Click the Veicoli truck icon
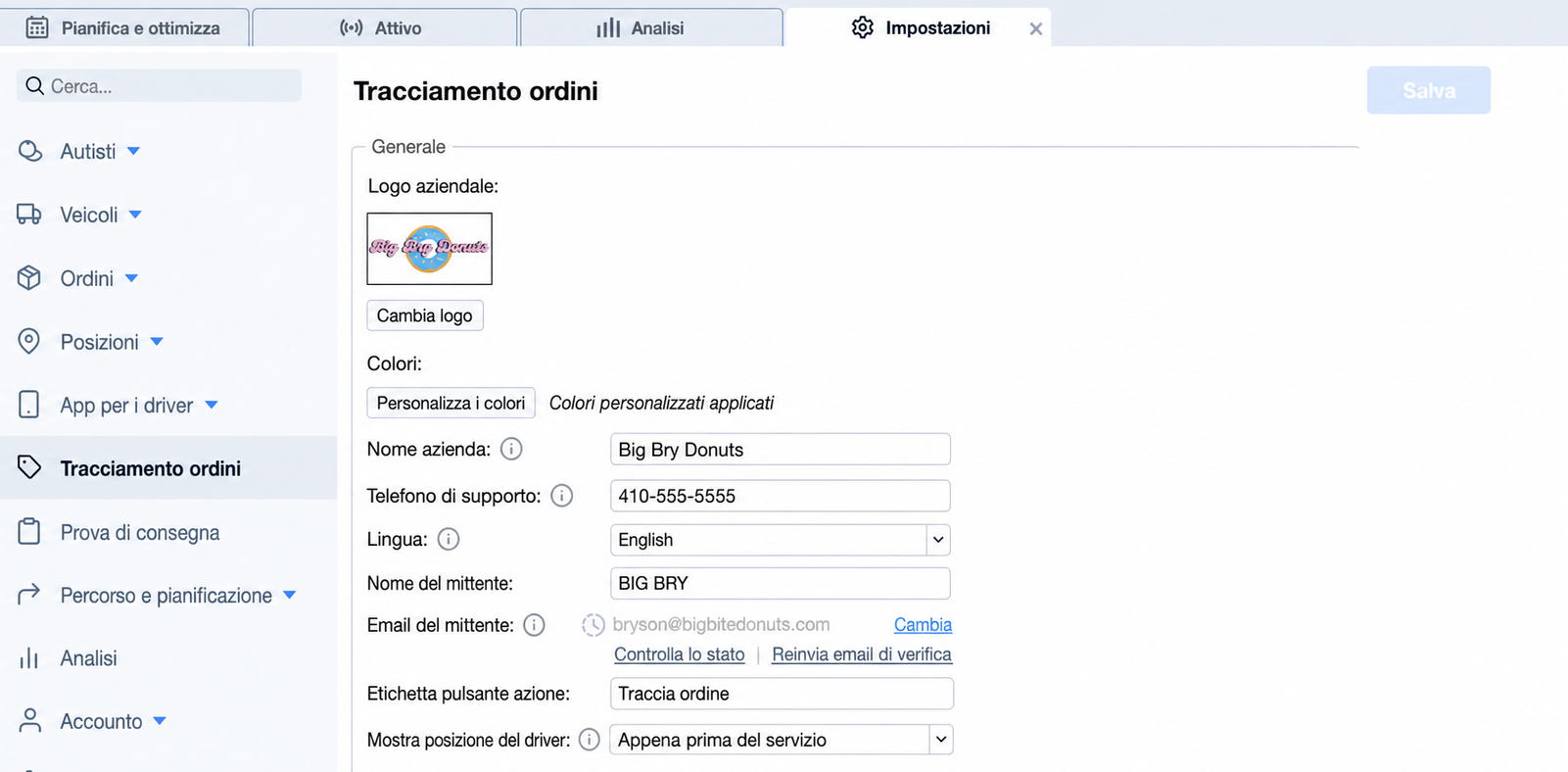Viewport: 1568px width, 772px height. pos(29,215)
